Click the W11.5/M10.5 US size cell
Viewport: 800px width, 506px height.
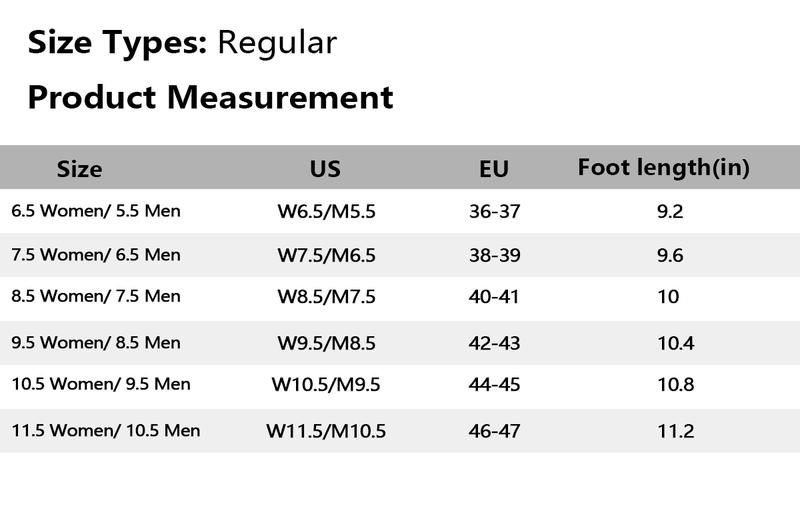click(326, 432)
